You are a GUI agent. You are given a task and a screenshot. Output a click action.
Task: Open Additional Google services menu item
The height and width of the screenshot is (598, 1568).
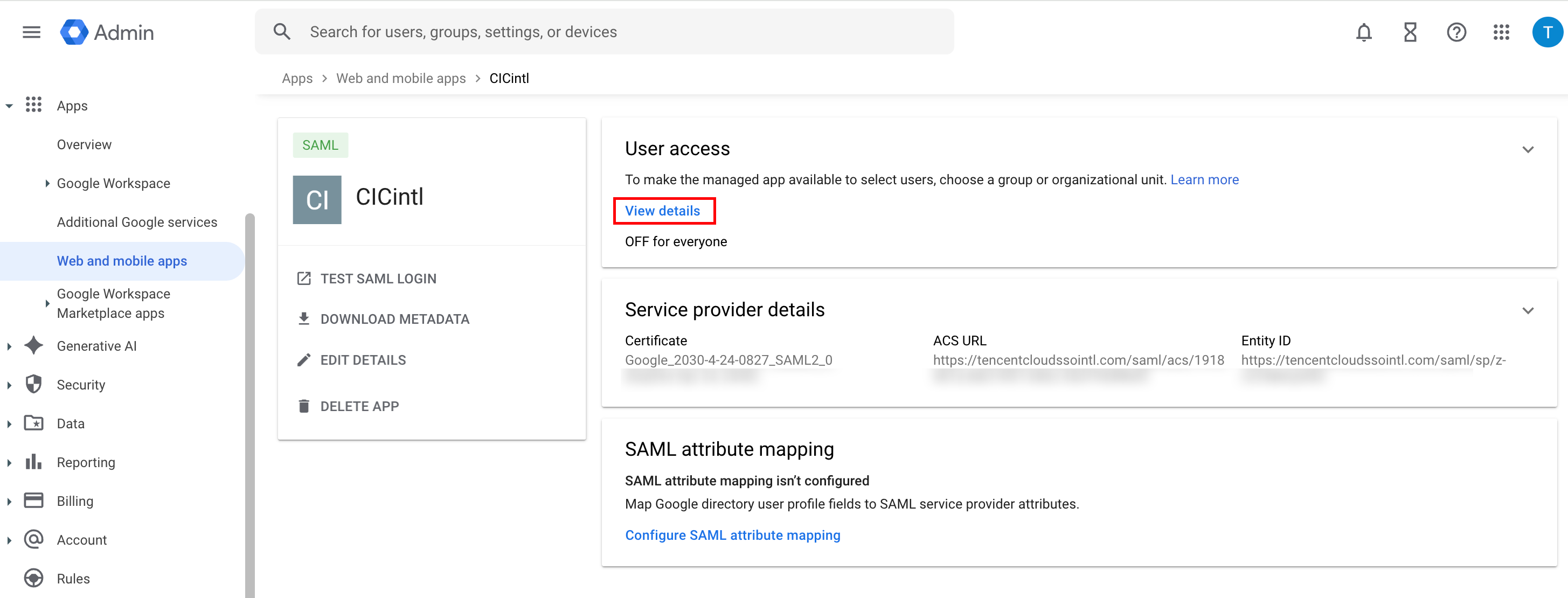click(137, 222)
